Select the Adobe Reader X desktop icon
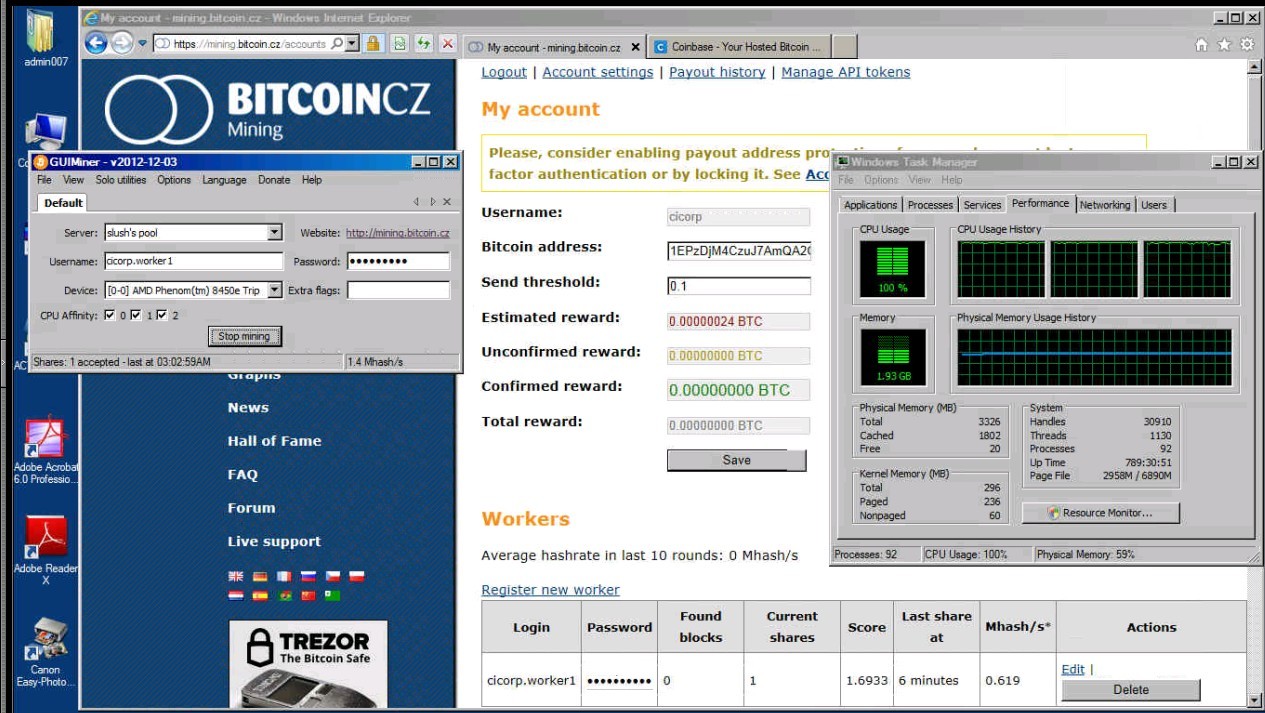This screenshot has height=713, width=1265. [x=45, y=551]
